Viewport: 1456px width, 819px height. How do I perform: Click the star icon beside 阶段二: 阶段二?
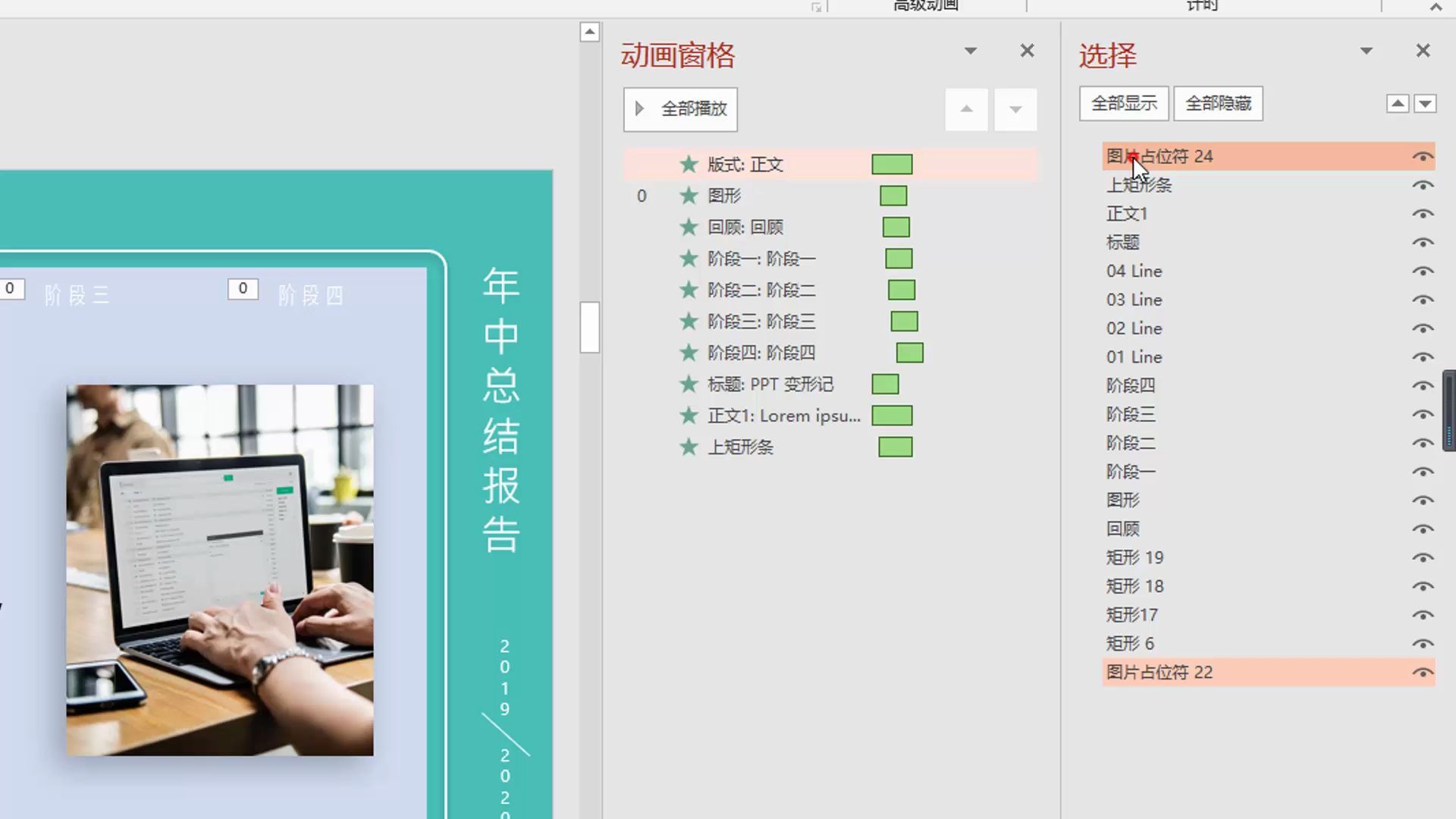[x=689, y=290]
